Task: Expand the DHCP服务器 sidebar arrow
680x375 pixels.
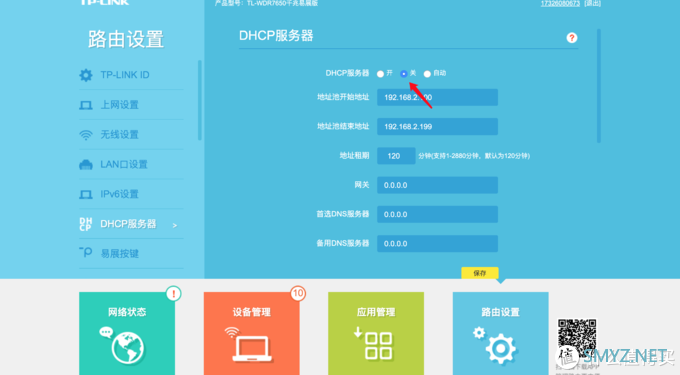Action: [175, 225]
